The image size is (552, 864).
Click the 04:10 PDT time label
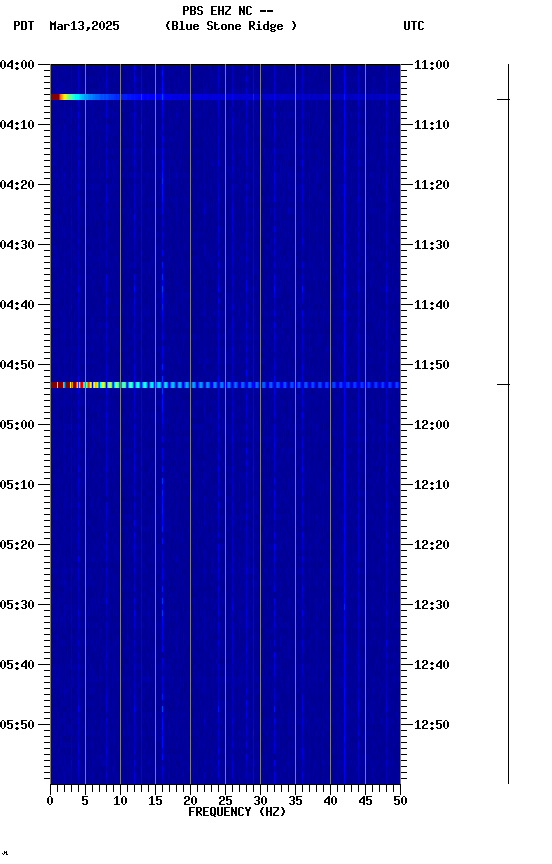point(17,125)
